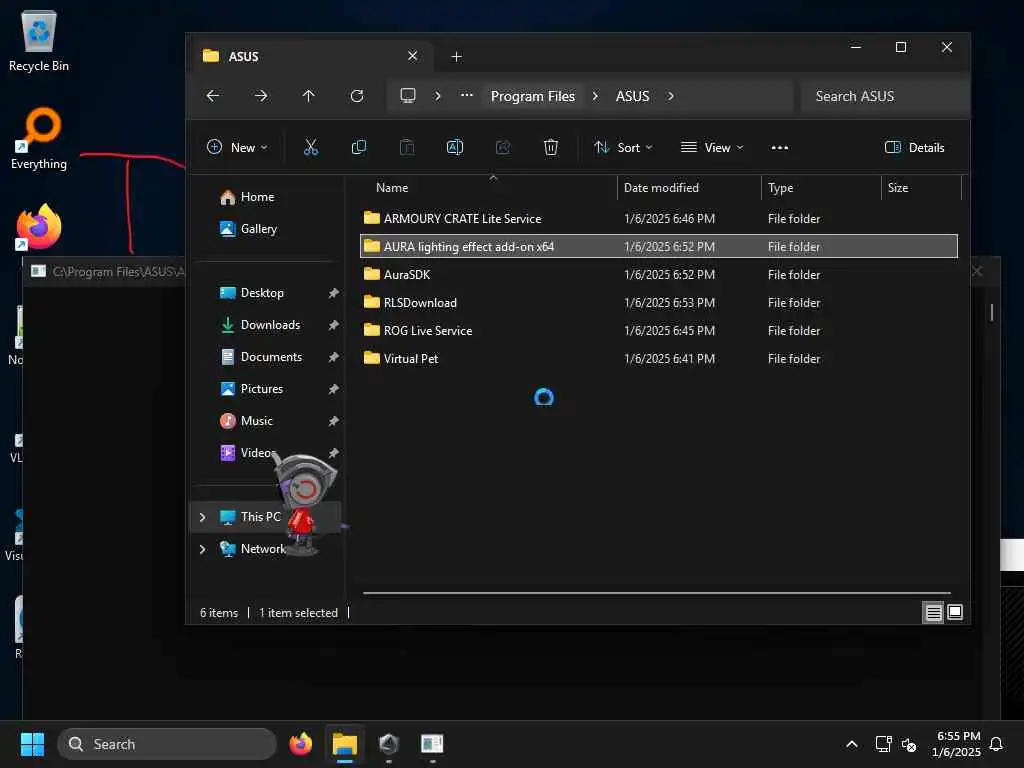Click chevron after monitor icon in breadcrumb
This screenshot has height=768, width=1024.
438,96
